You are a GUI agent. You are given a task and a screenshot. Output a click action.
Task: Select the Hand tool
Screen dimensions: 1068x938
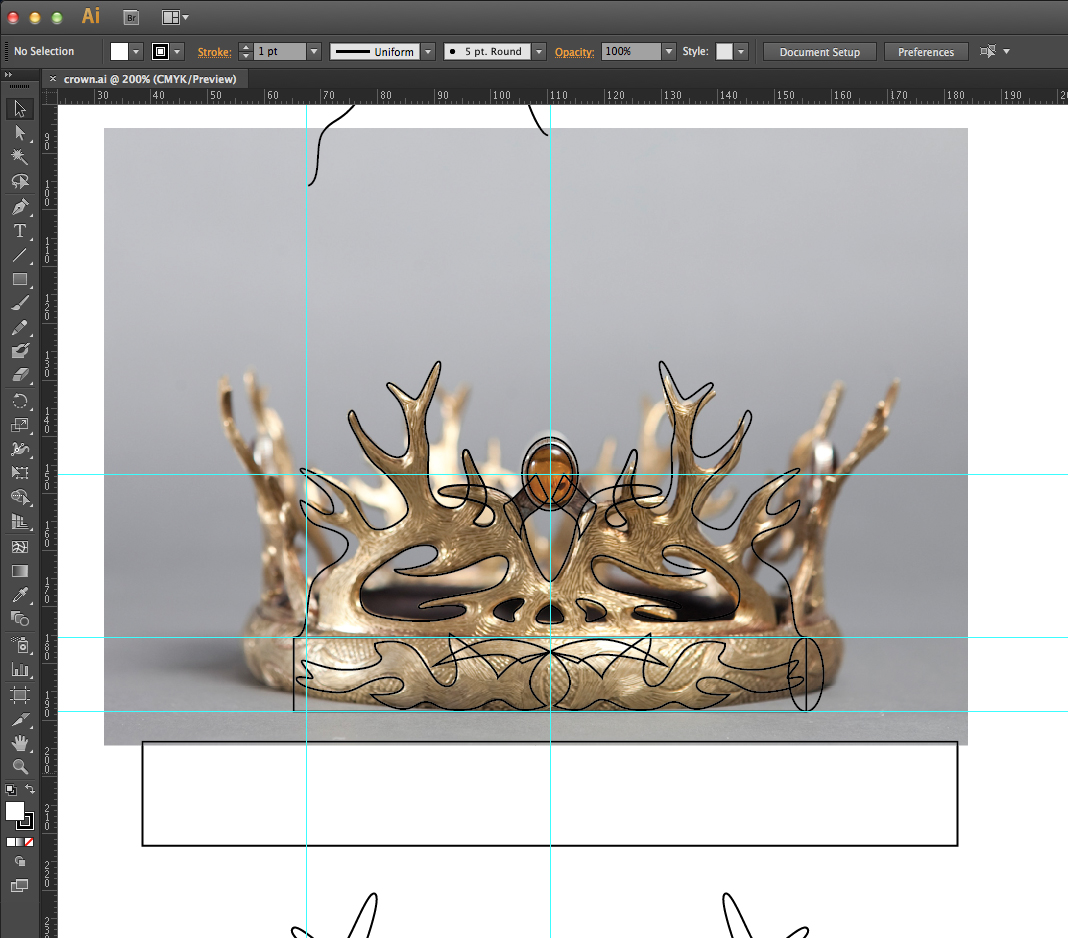tap(20, 743)
